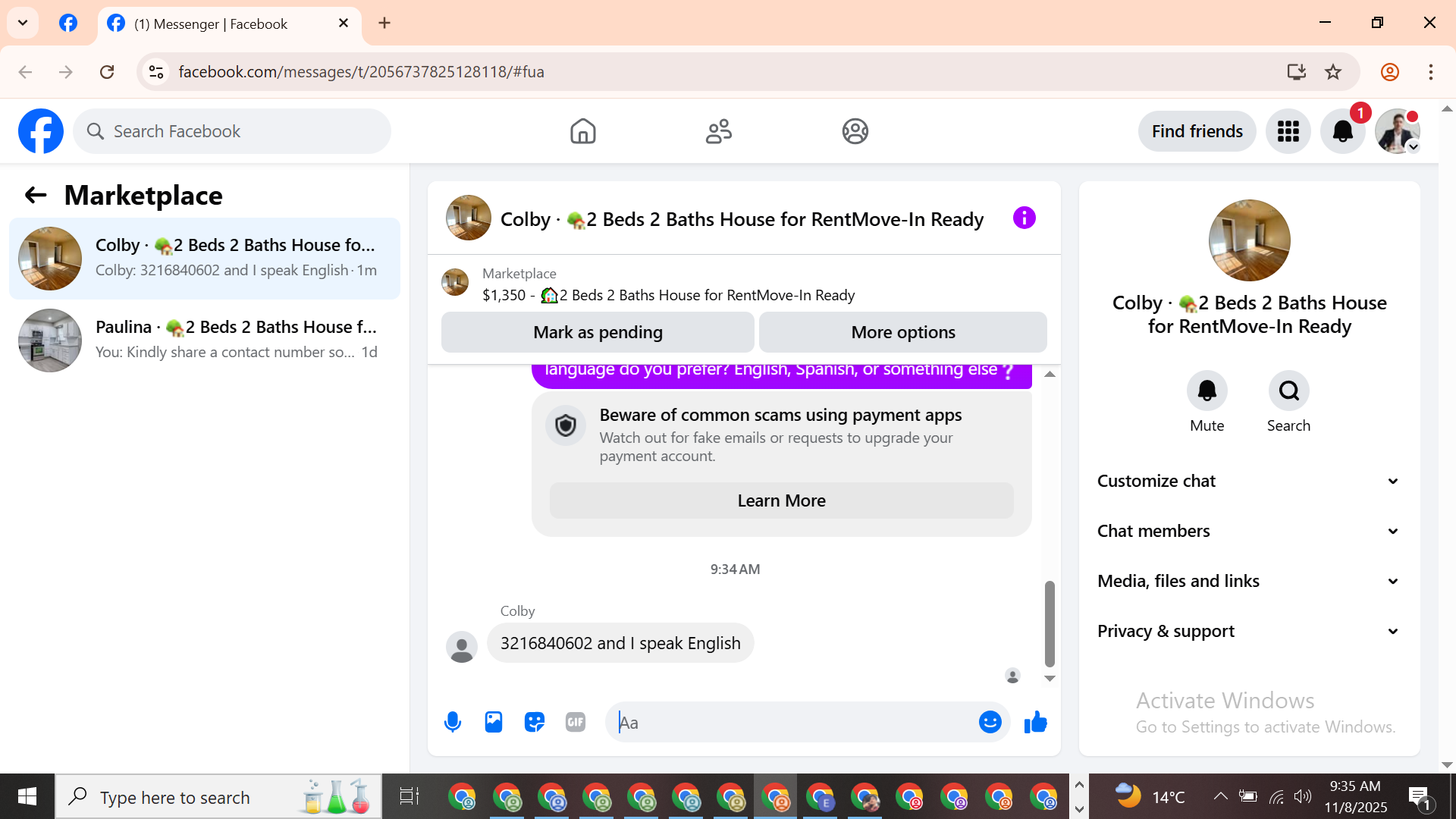
Task: Open the Friends tab in navbar
Action: coord(718,131)
